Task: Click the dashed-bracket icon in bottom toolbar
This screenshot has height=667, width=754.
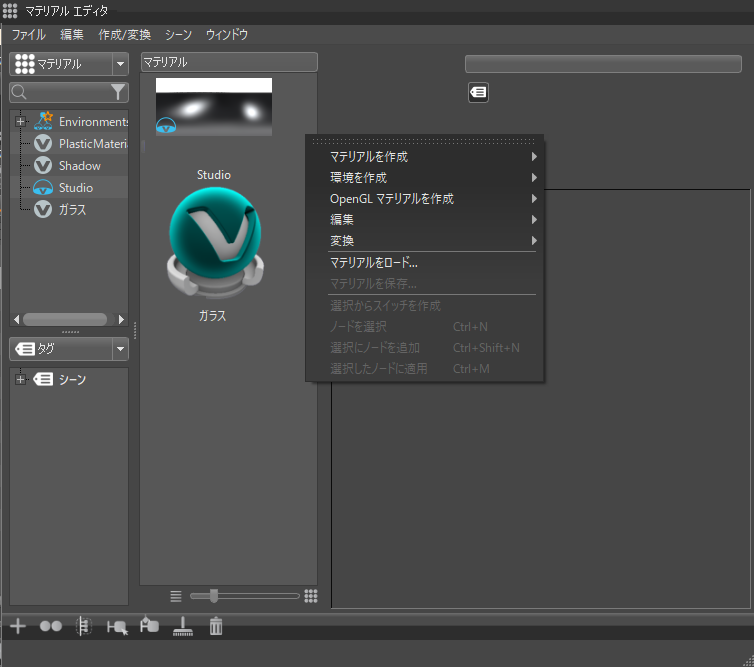Action: pyautogui.click(x=84, y=626)
